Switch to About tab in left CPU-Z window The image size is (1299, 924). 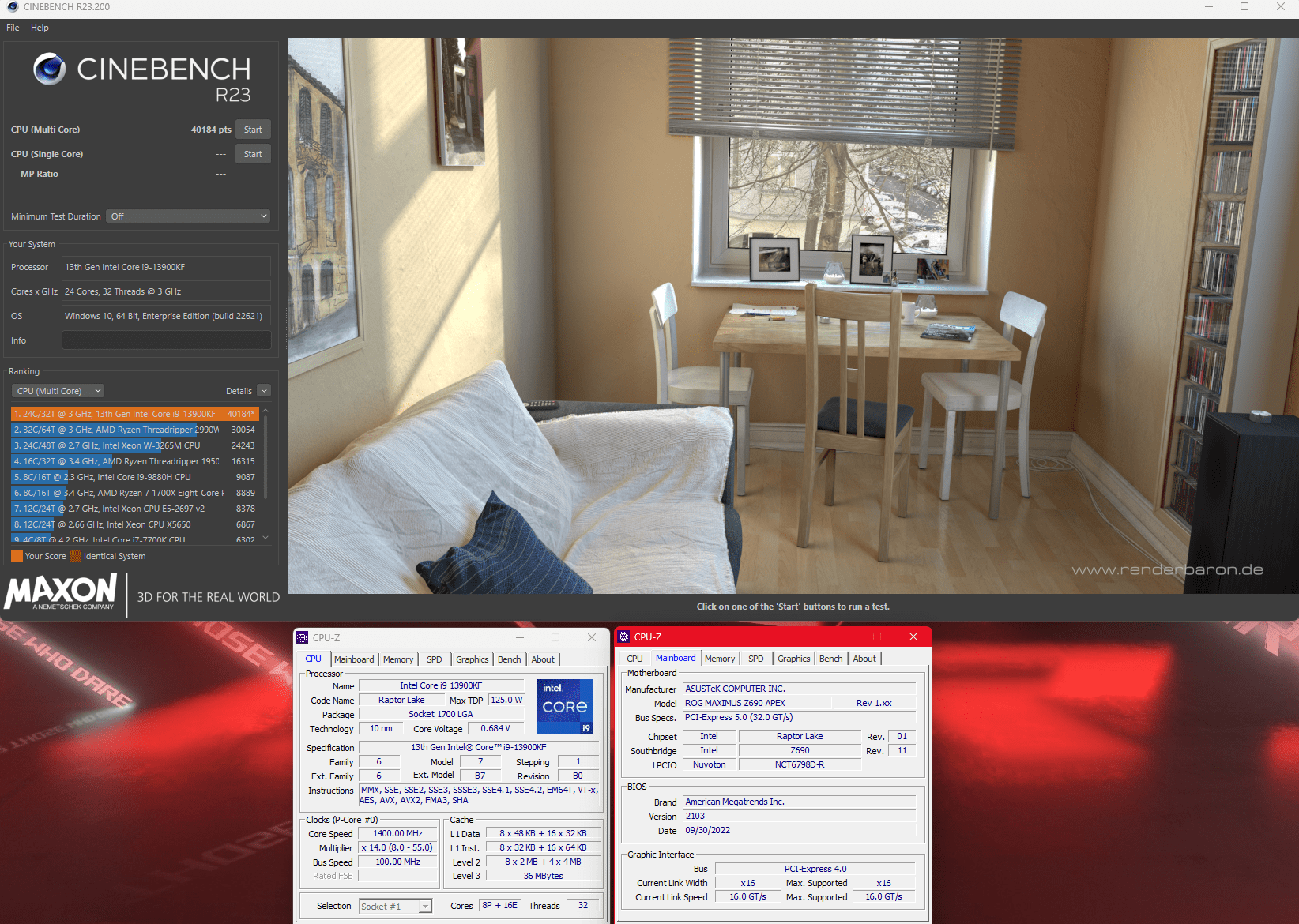(x=543, y=659)
